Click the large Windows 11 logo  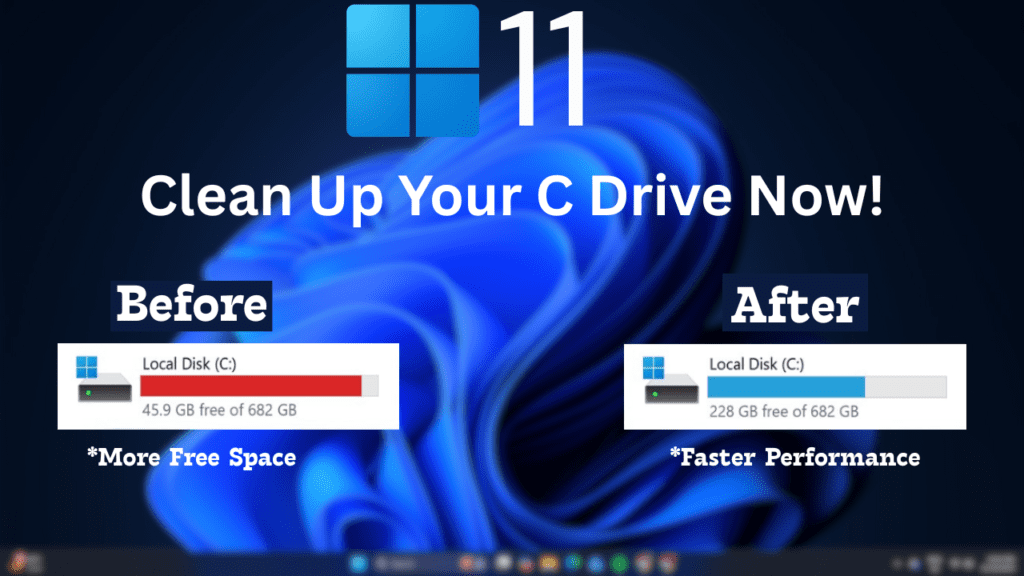412,70
